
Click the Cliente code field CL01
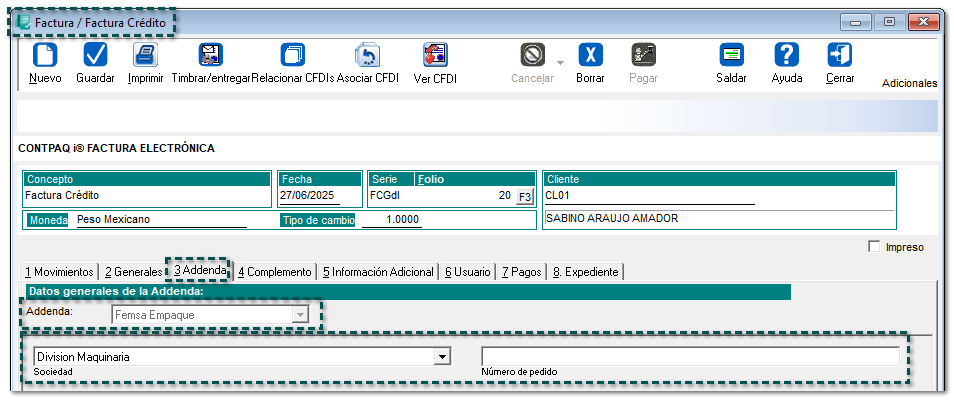click(x=650, y=196)
